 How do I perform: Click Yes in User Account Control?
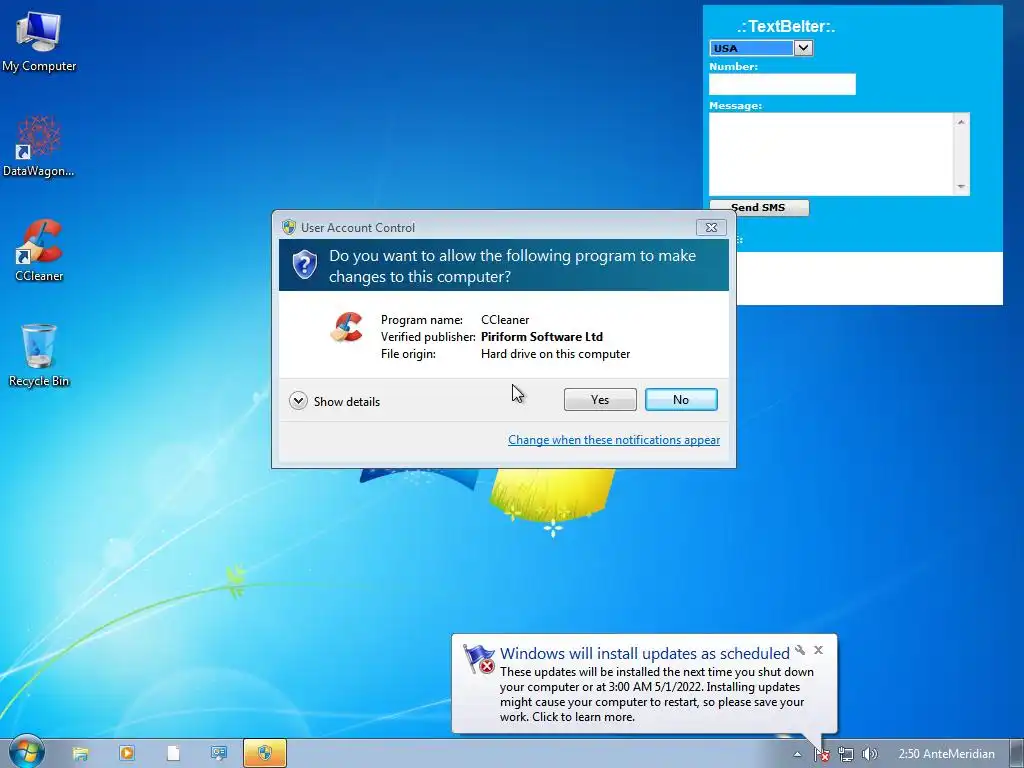tap(600, 400)
